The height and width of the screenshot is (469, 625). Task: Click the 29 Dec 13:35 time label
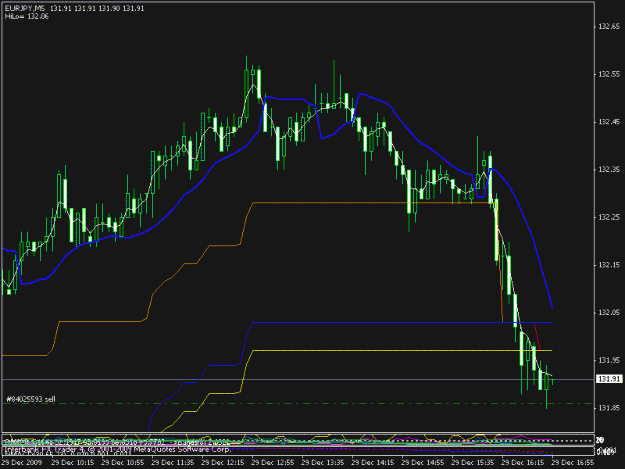pyautogui.click(x=322, y=463)
